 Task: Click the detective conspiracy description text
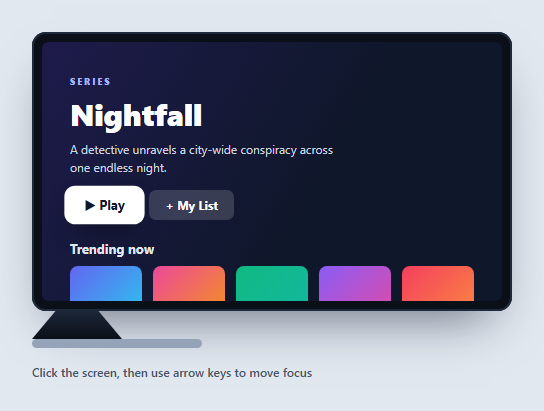[202, 159]
